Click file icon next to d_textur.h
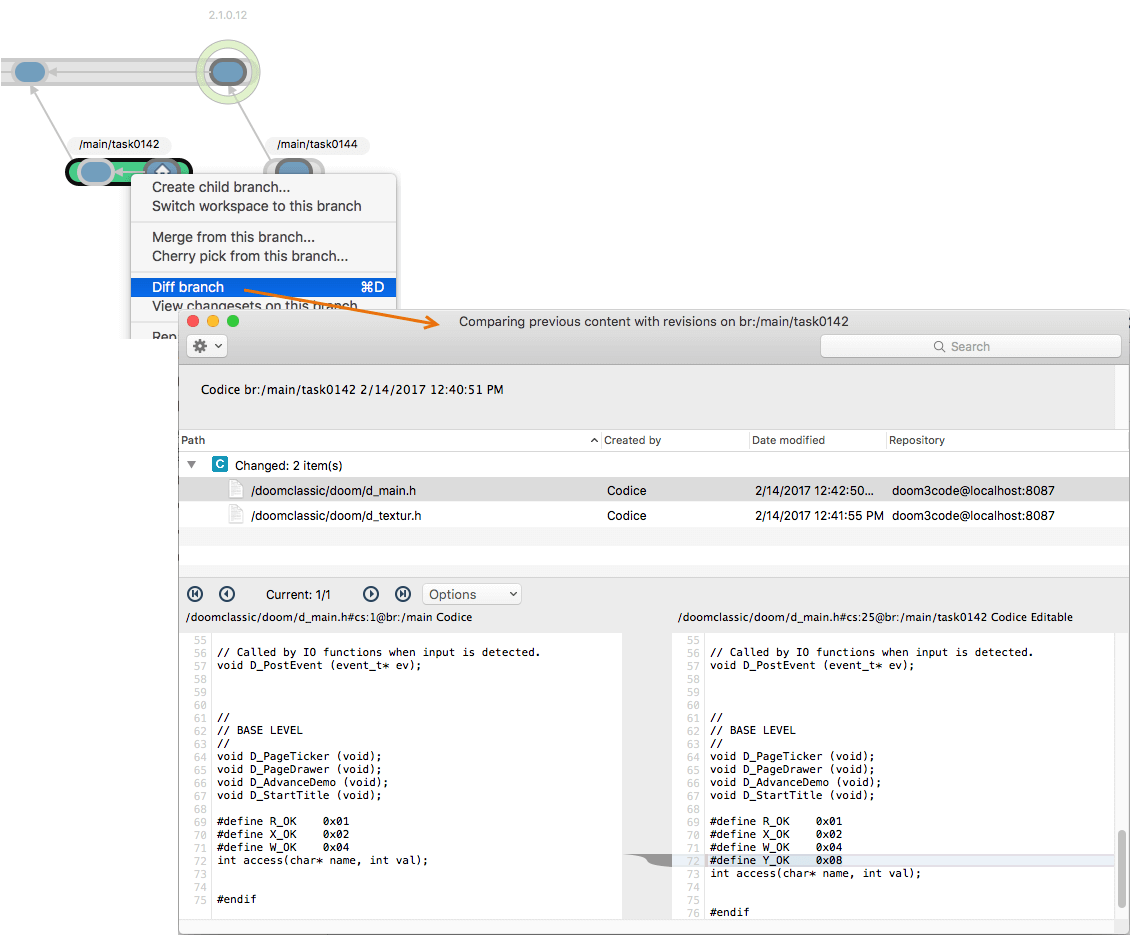Viewport: 1134px width, 936px height. (236, 514)
